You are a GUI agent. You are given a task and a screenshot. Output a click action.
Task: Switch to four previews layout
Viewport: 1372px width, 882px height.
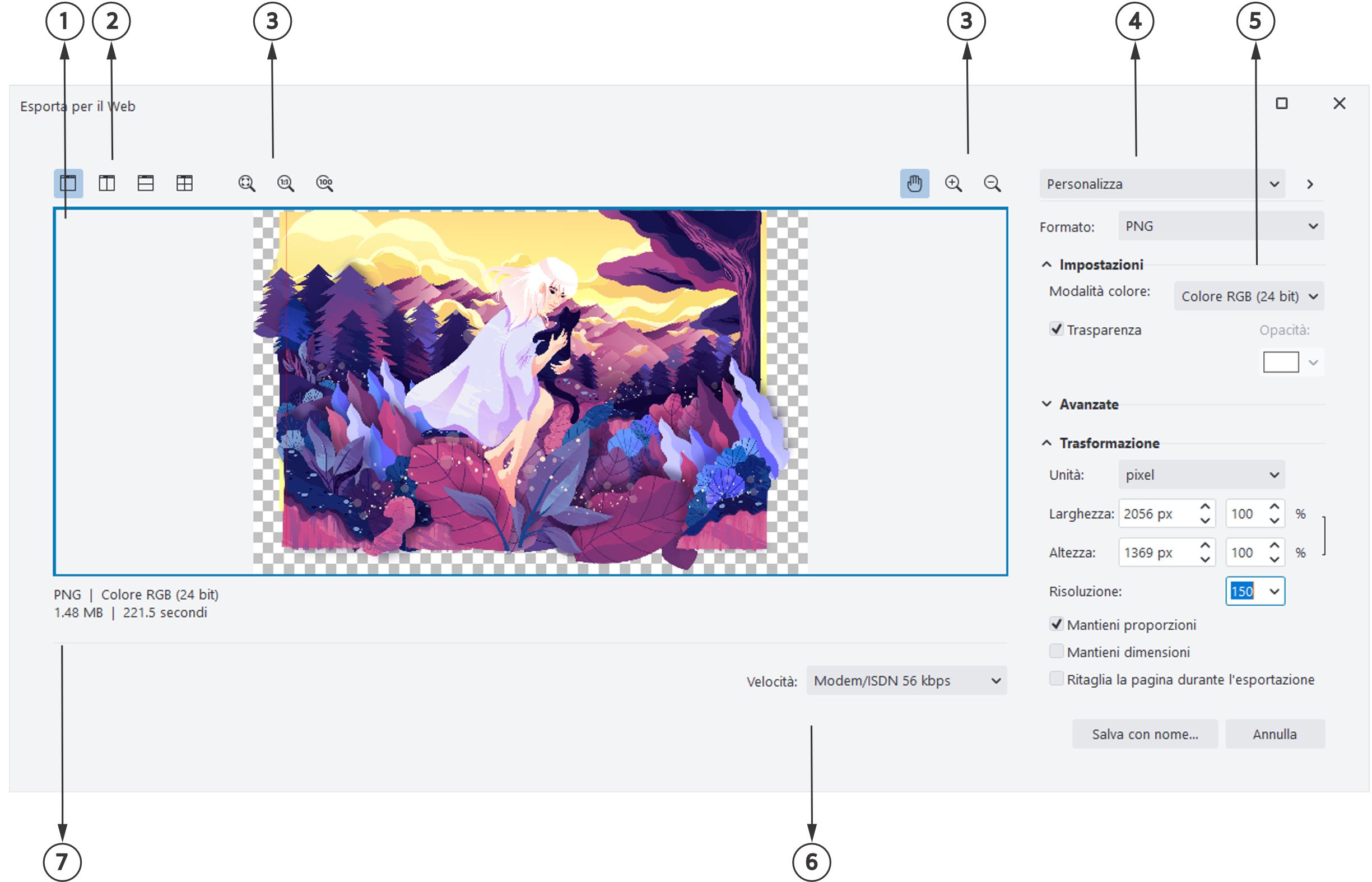[x=184, y=183]
